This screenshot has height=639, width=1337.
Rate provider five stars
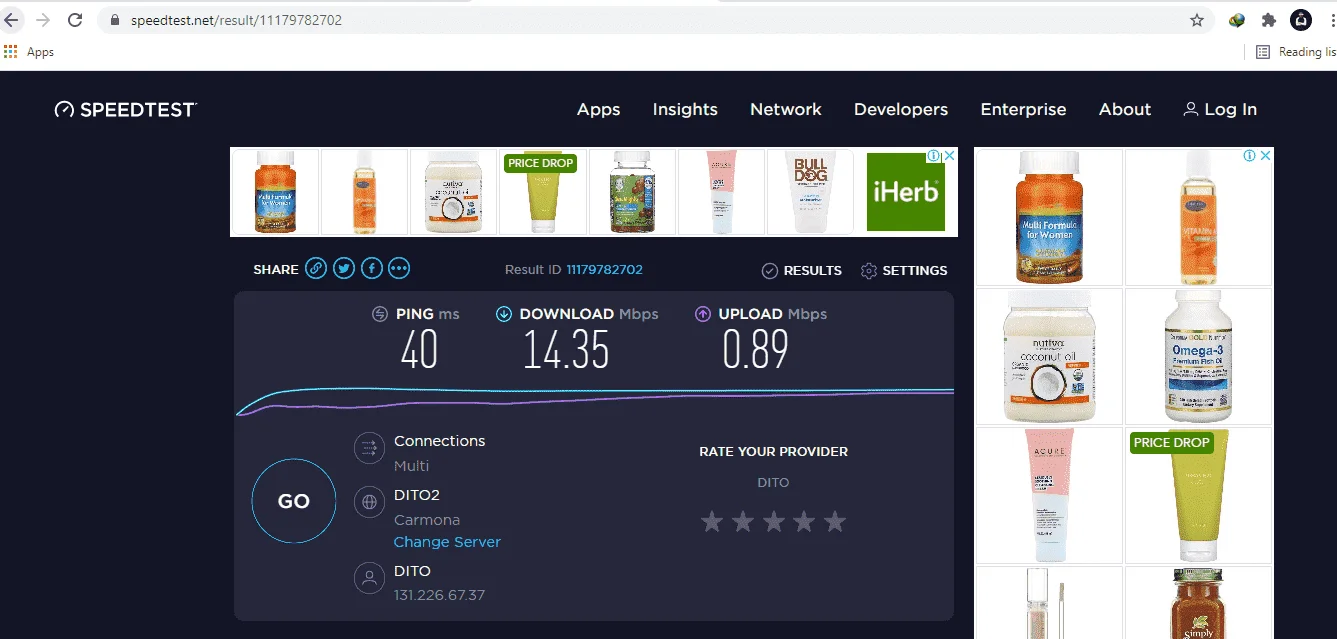(x=835, y=522)
